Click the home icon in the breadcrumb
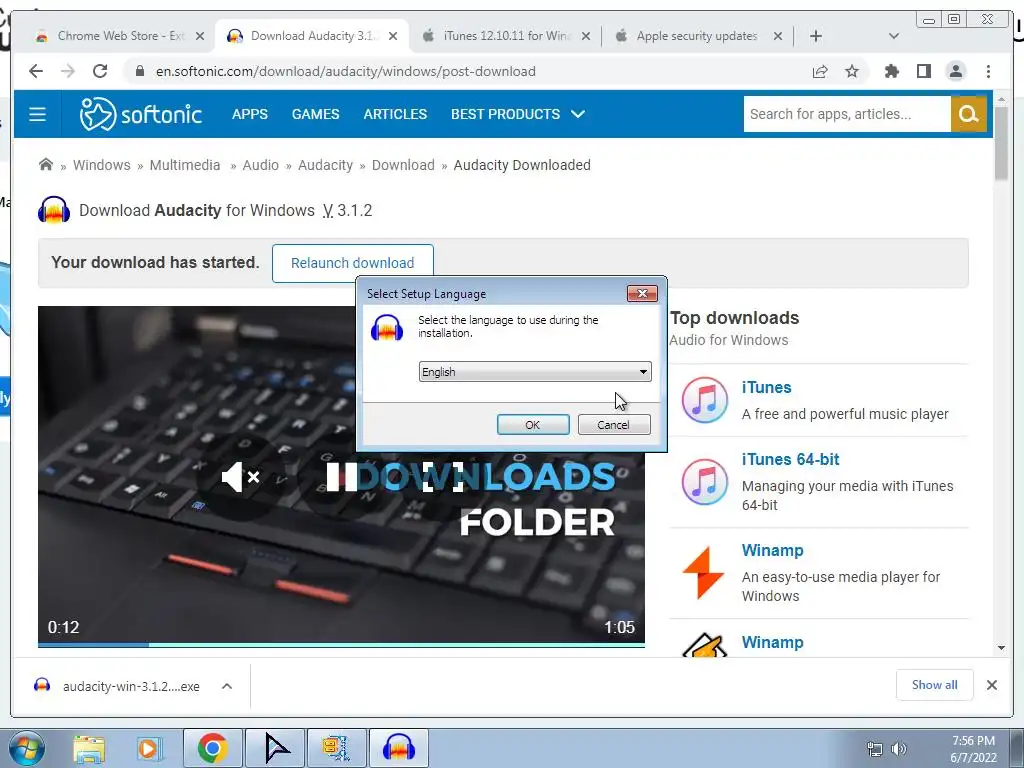 (x=46, y=165)
